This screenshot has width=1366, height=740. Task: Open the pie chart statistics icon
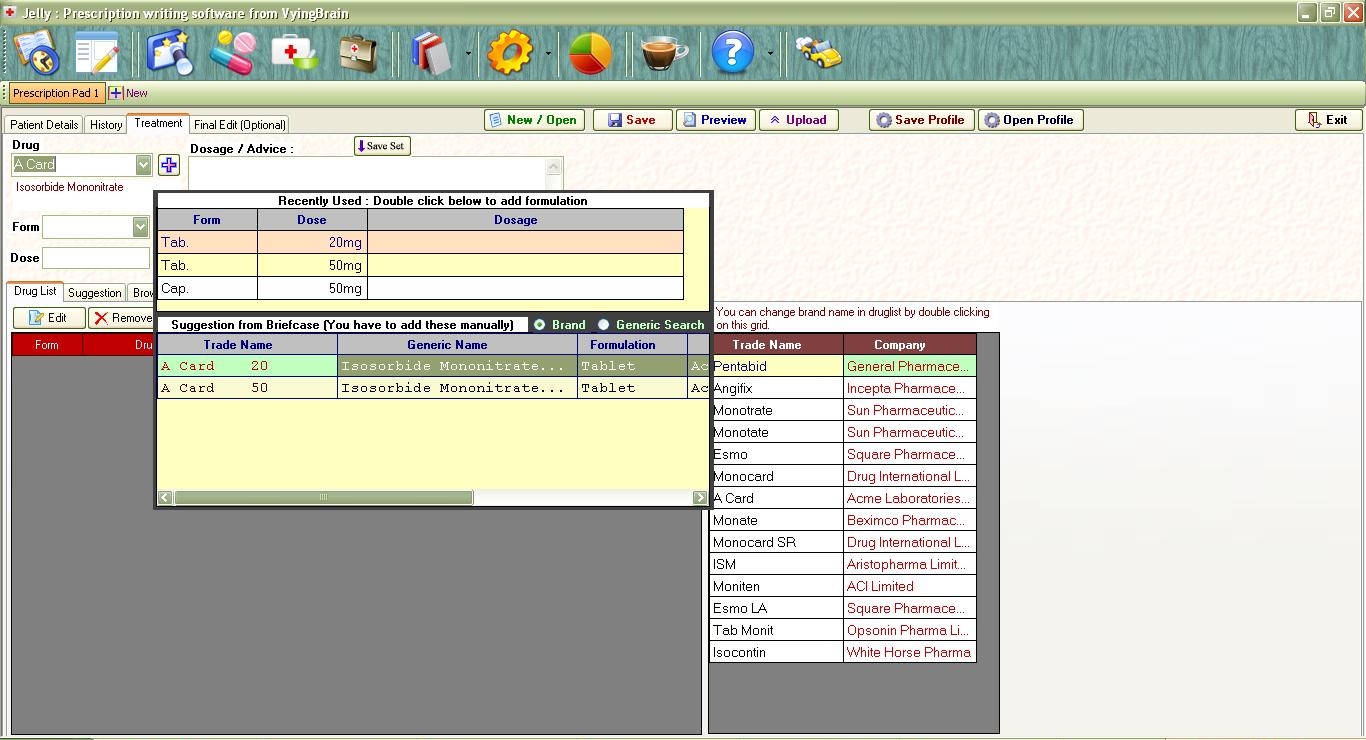590,52
